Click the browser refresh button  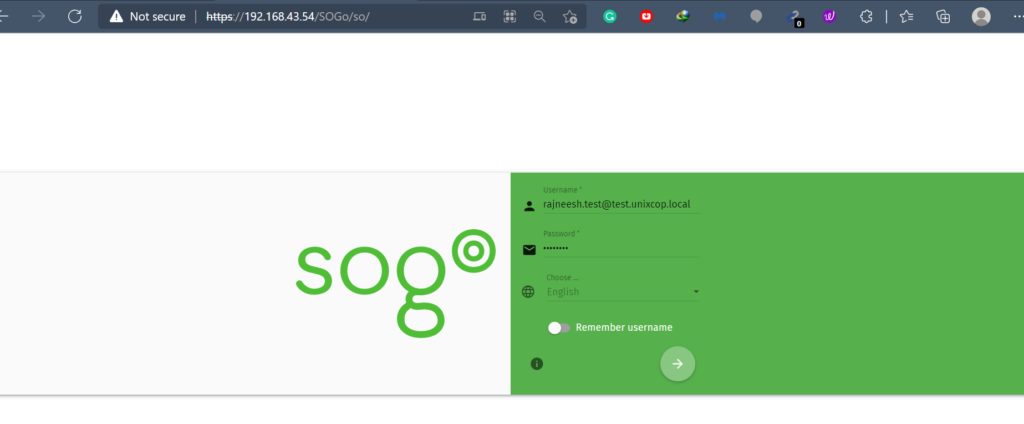tap(75, 16)
